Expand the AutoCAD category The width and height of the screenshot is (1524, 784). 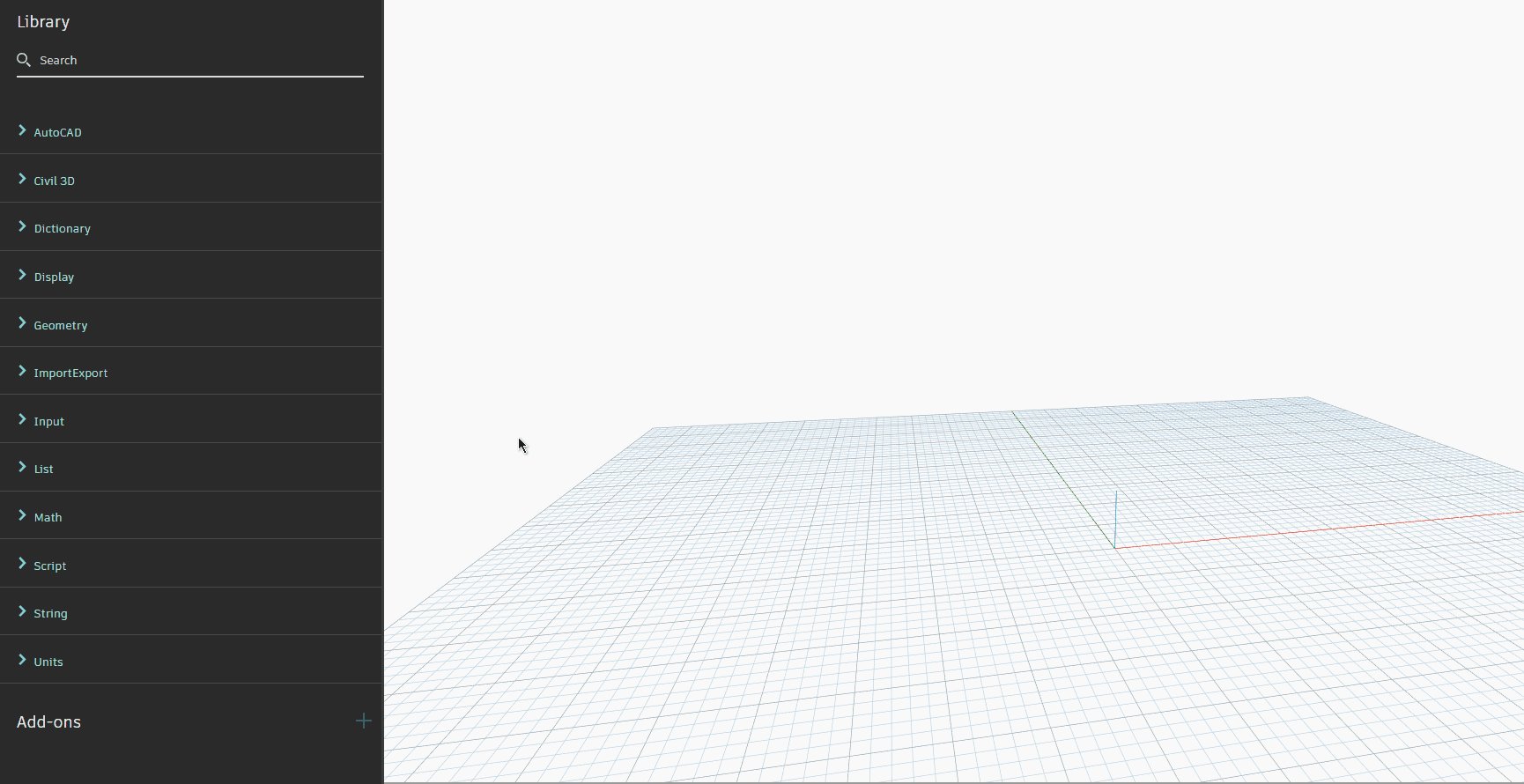point(57,132)
